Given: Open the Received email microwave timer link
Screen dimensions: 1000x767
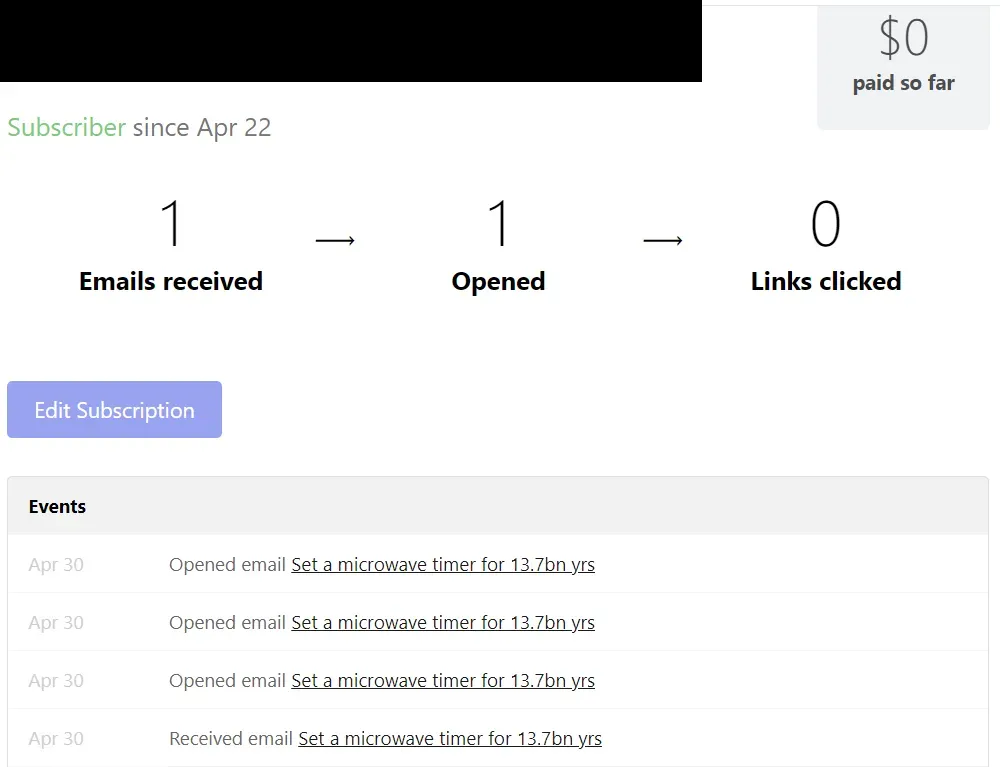Looking at the screenshot, I should click(x=449, y=738).
